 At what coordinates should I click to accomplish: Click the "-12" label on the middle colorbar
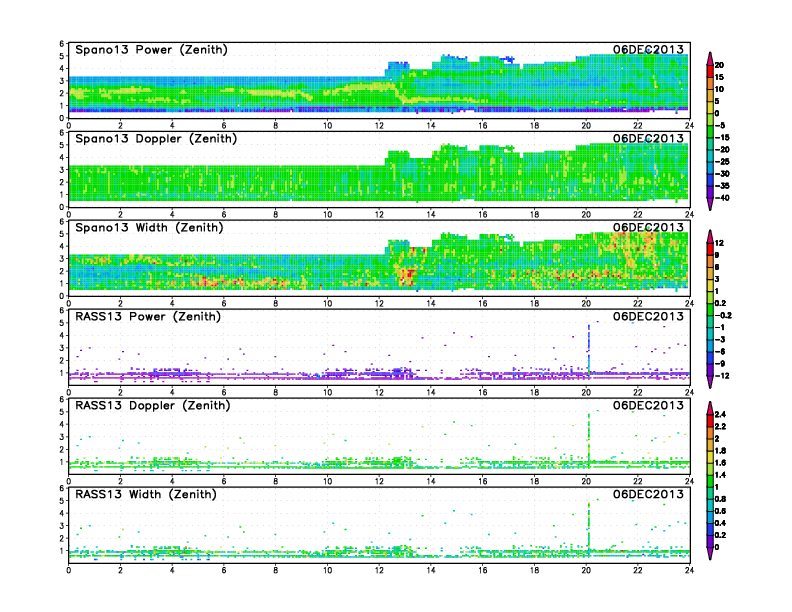722,376
